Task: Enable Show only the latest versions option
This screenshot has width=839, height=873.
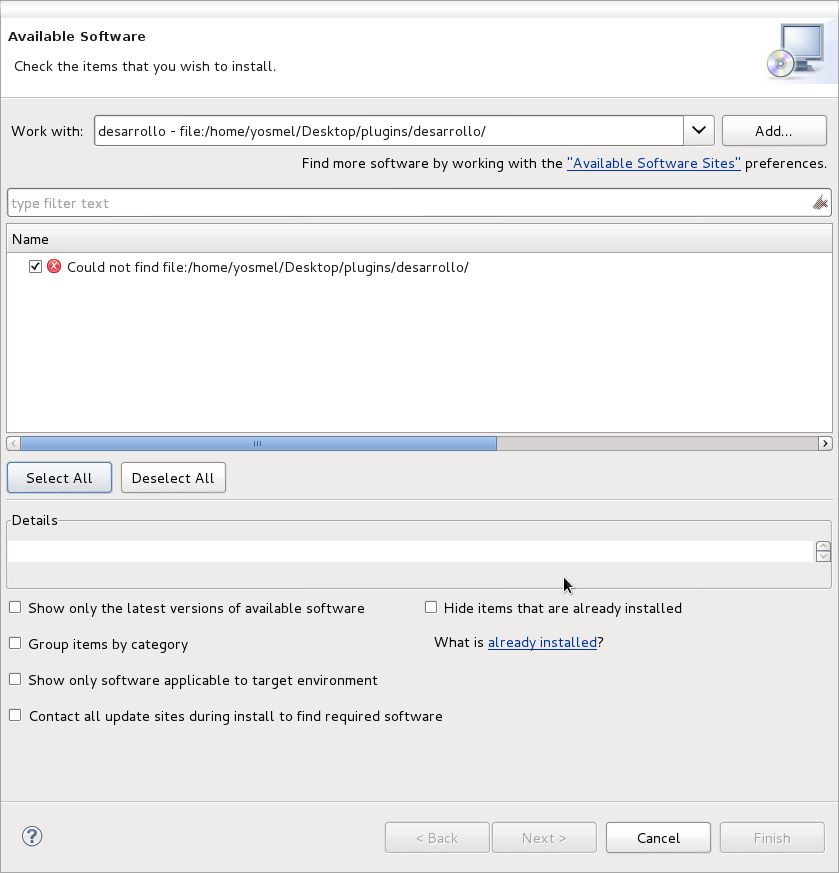Action: (15, 607)
